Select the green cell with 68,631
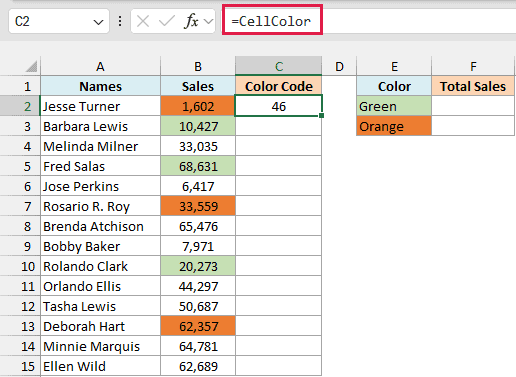The width and height of the screenshot is (516, 377). pyautogui.click(x=198, y=166)
